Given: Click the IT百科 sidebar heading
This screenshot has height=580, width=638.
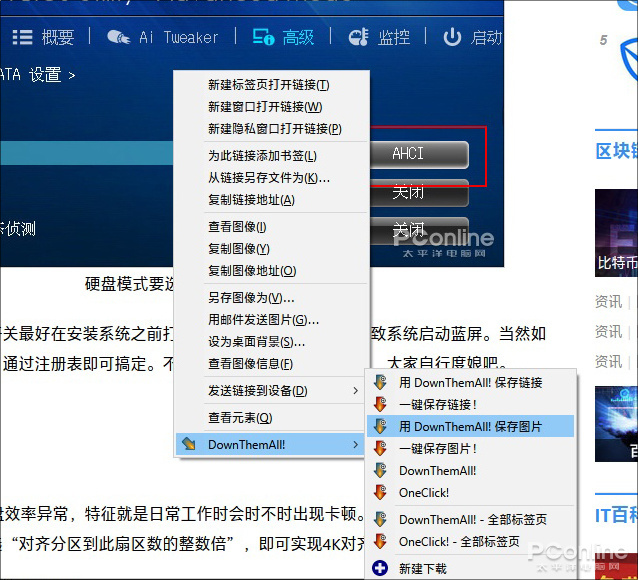Looking at the screenshot, I should pos(616,515).
